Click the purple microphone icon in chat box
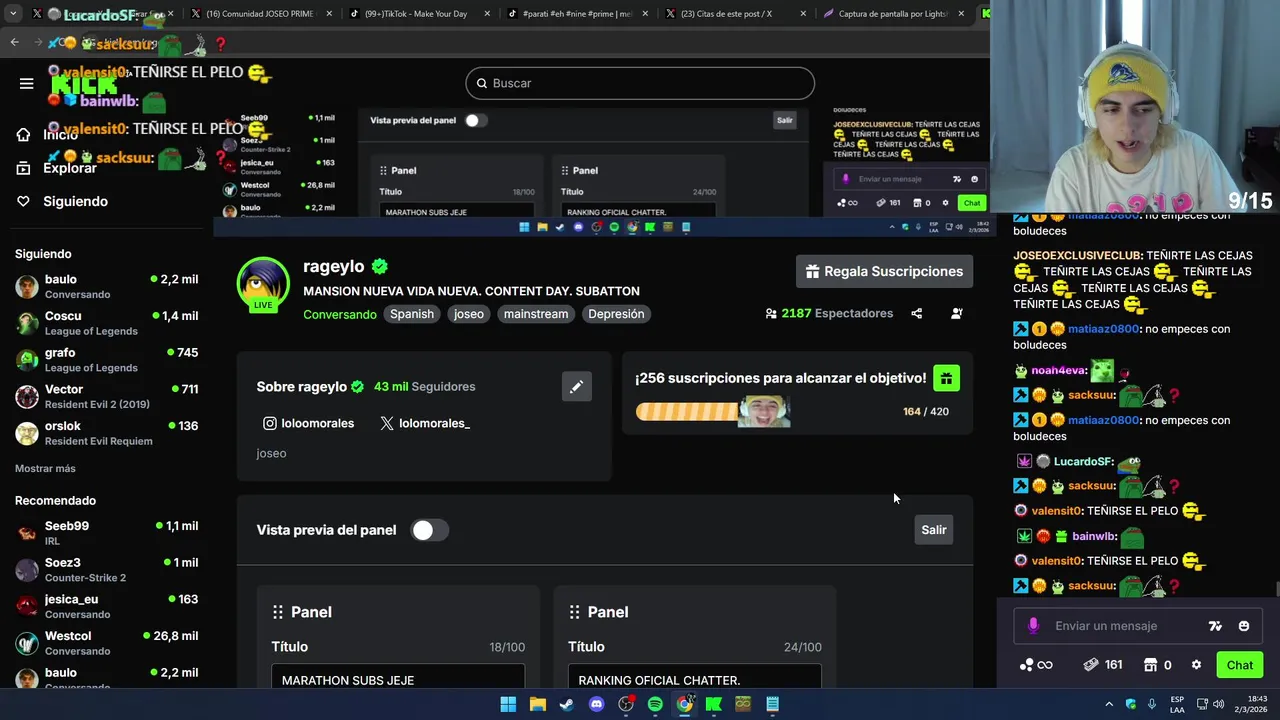 (x=1033, y=626)
